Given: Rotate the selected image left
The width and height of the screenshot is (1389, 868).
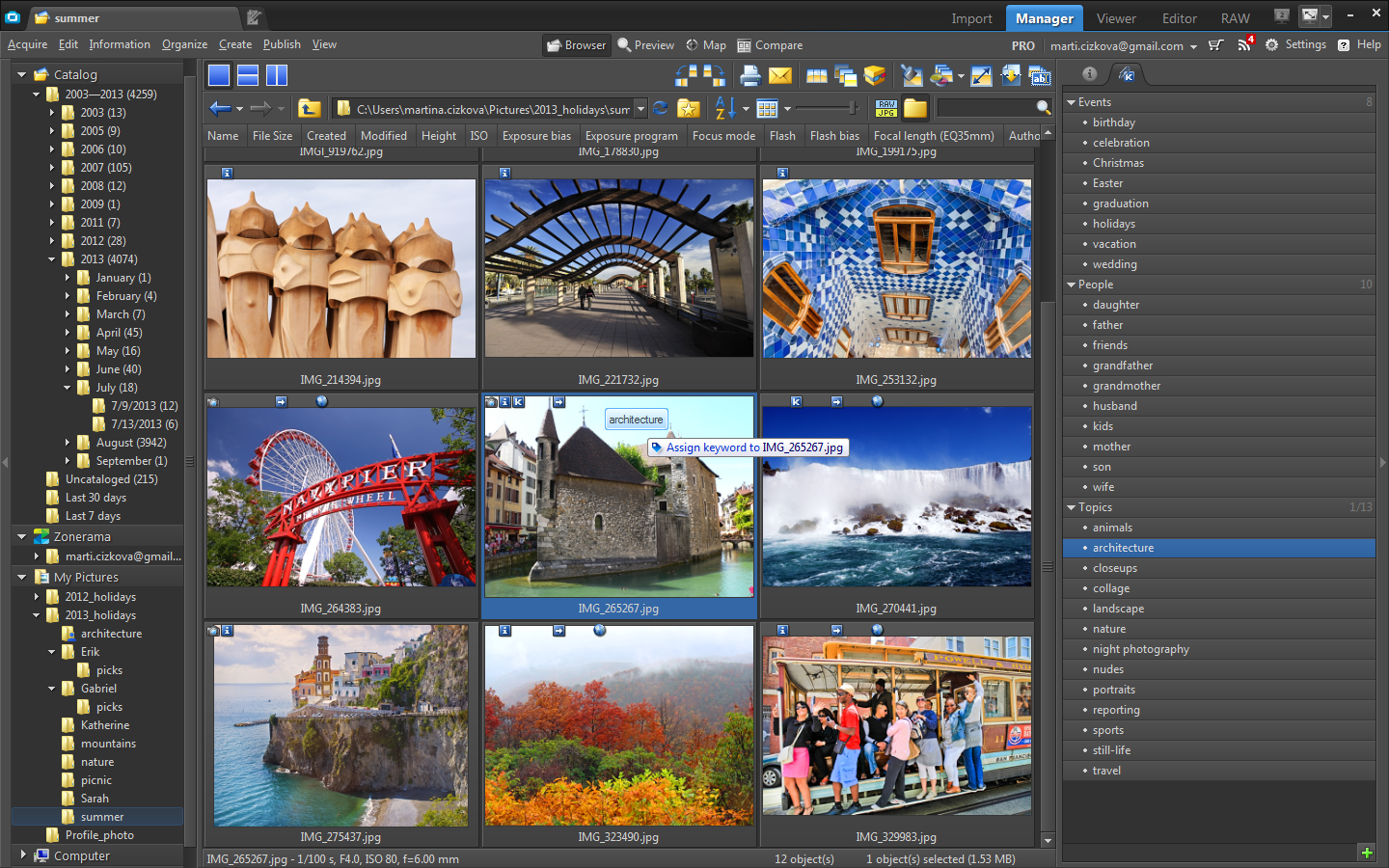Looking at the screenshot, I should pos(686,75).
